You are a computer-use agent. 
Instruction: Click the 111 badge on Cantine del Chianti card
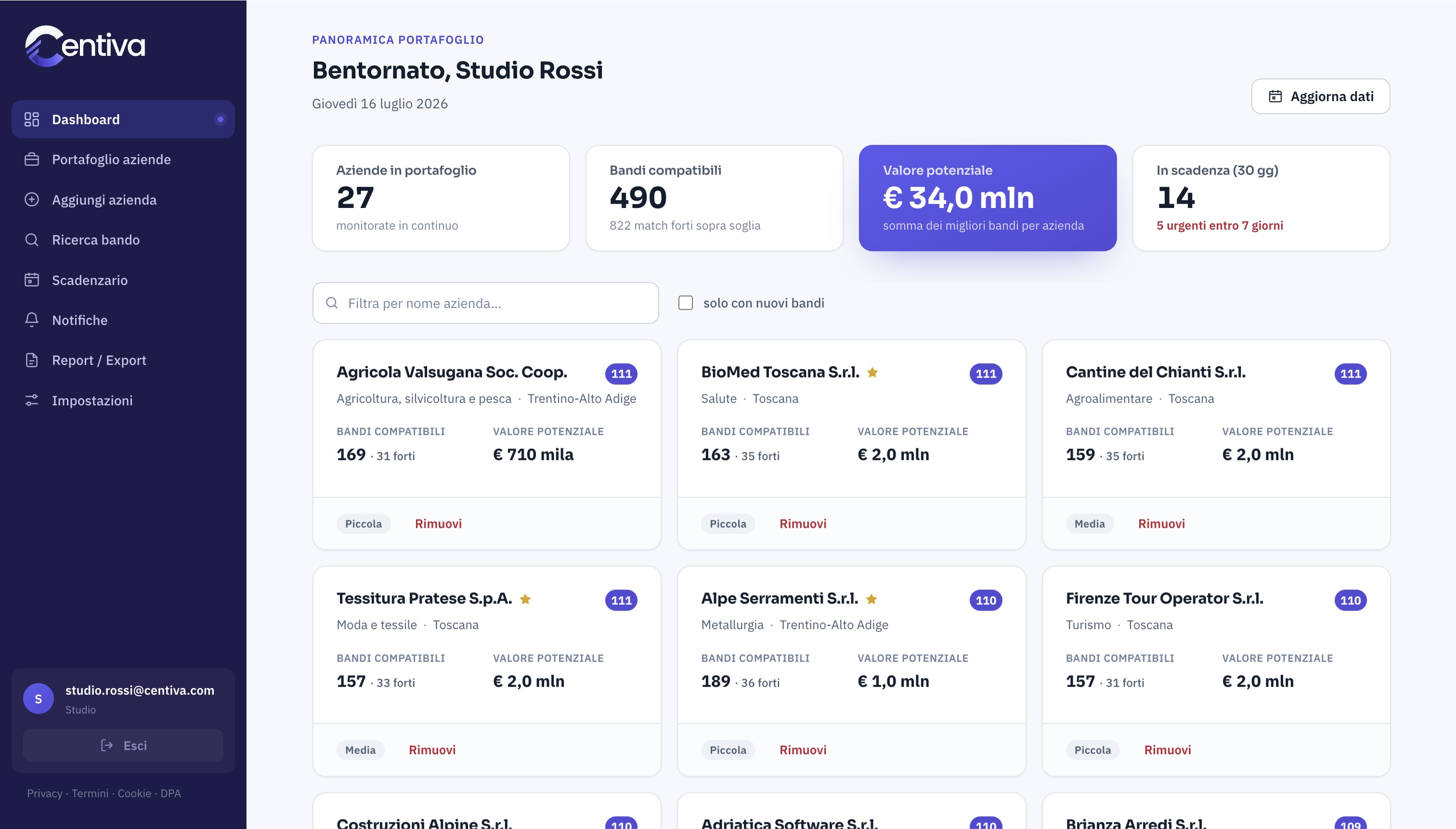click(x=1351, y=374)
